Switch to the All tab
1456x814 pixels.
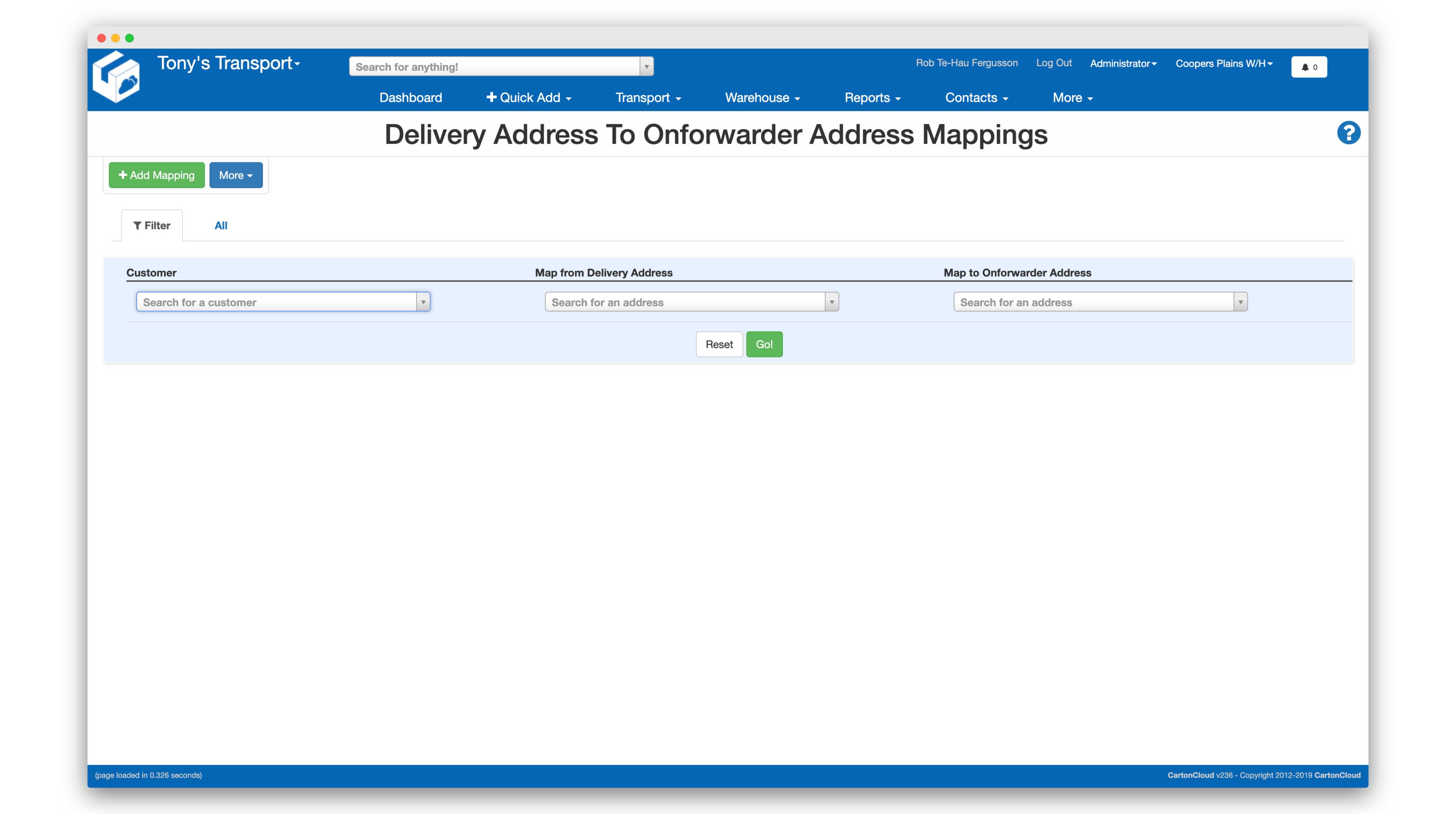click(220, 225)
